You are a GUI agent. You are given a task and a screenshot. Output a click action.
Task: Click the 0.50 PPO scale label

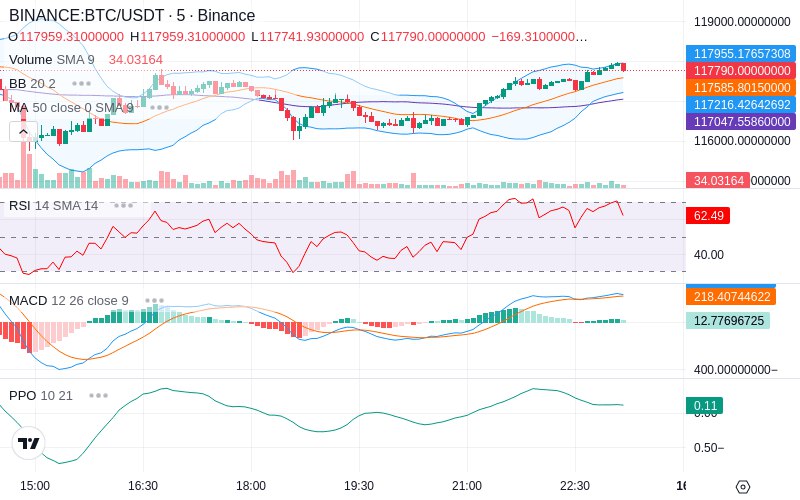tap(708, 447)
